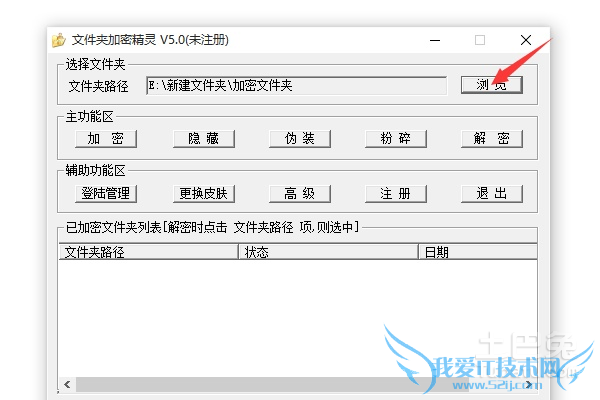Image resolution: width=600 pixels, height=400 pixels.
Task: Click the 浏览 browse button
Action: pos(492,85)
